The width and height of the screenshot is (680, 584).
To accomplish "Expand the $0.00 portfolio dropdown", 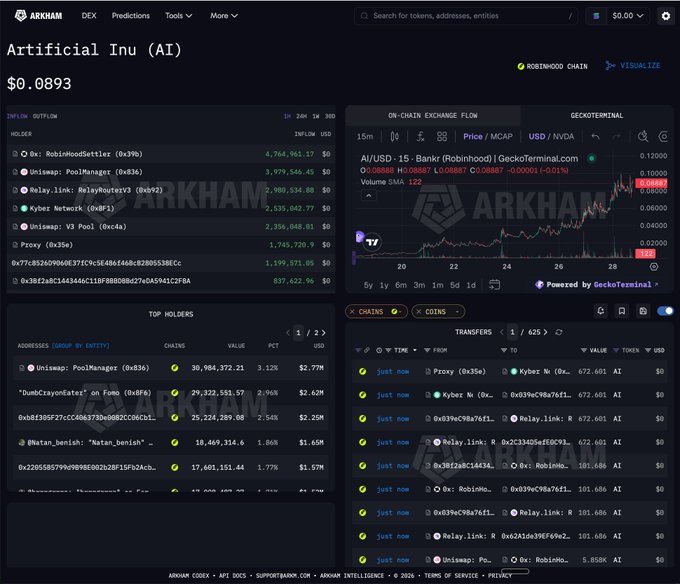I will point(627,16).
